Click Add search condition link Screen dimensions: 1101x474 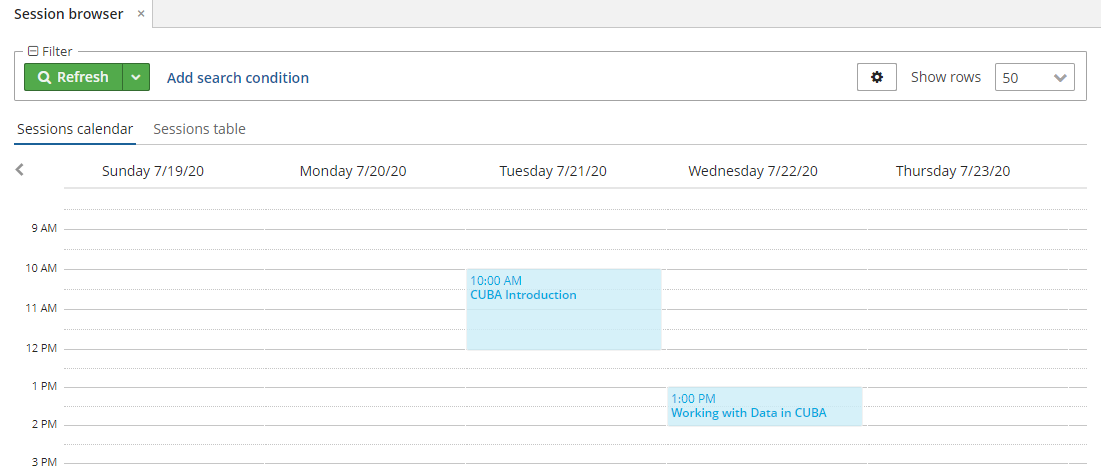[237, 78]
